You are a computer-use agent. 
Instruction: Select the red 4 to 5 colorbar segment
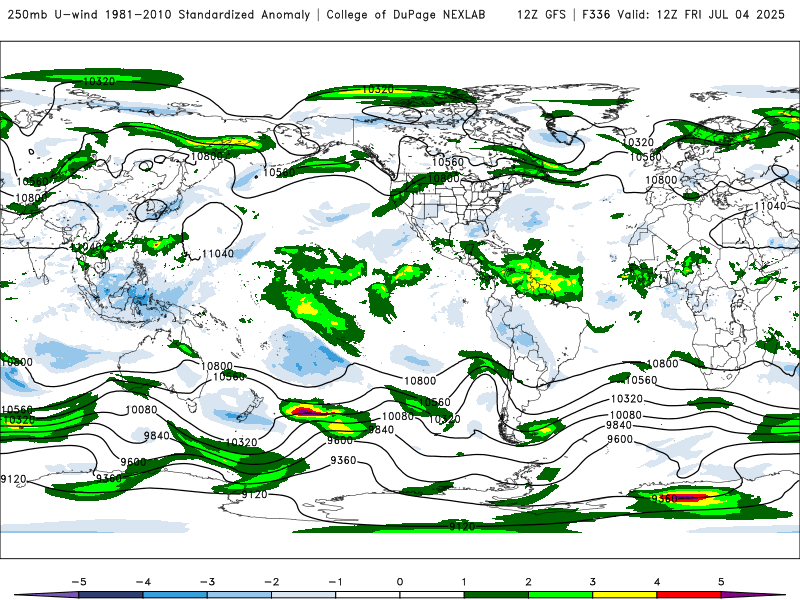(689, 595)
